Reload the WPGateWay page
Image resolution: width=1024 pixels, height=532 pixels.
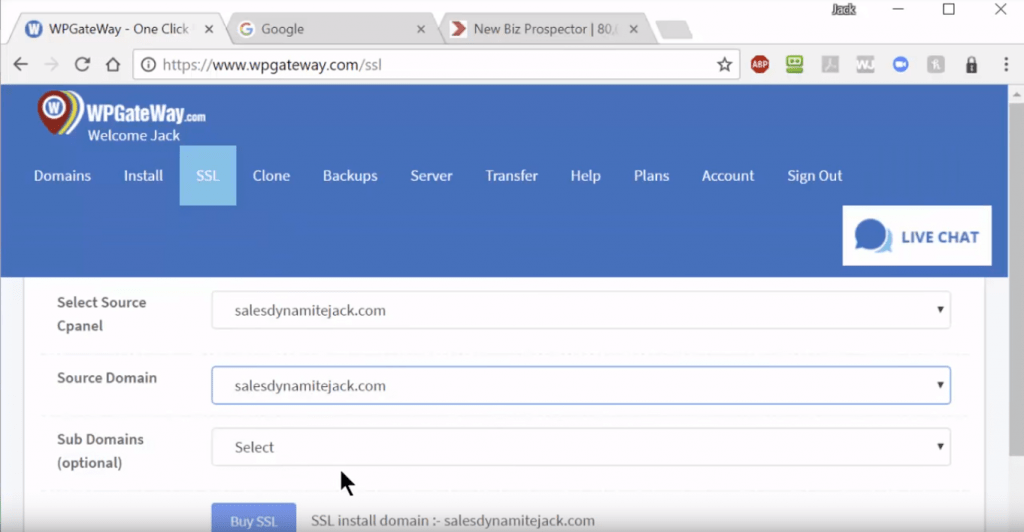82,65
